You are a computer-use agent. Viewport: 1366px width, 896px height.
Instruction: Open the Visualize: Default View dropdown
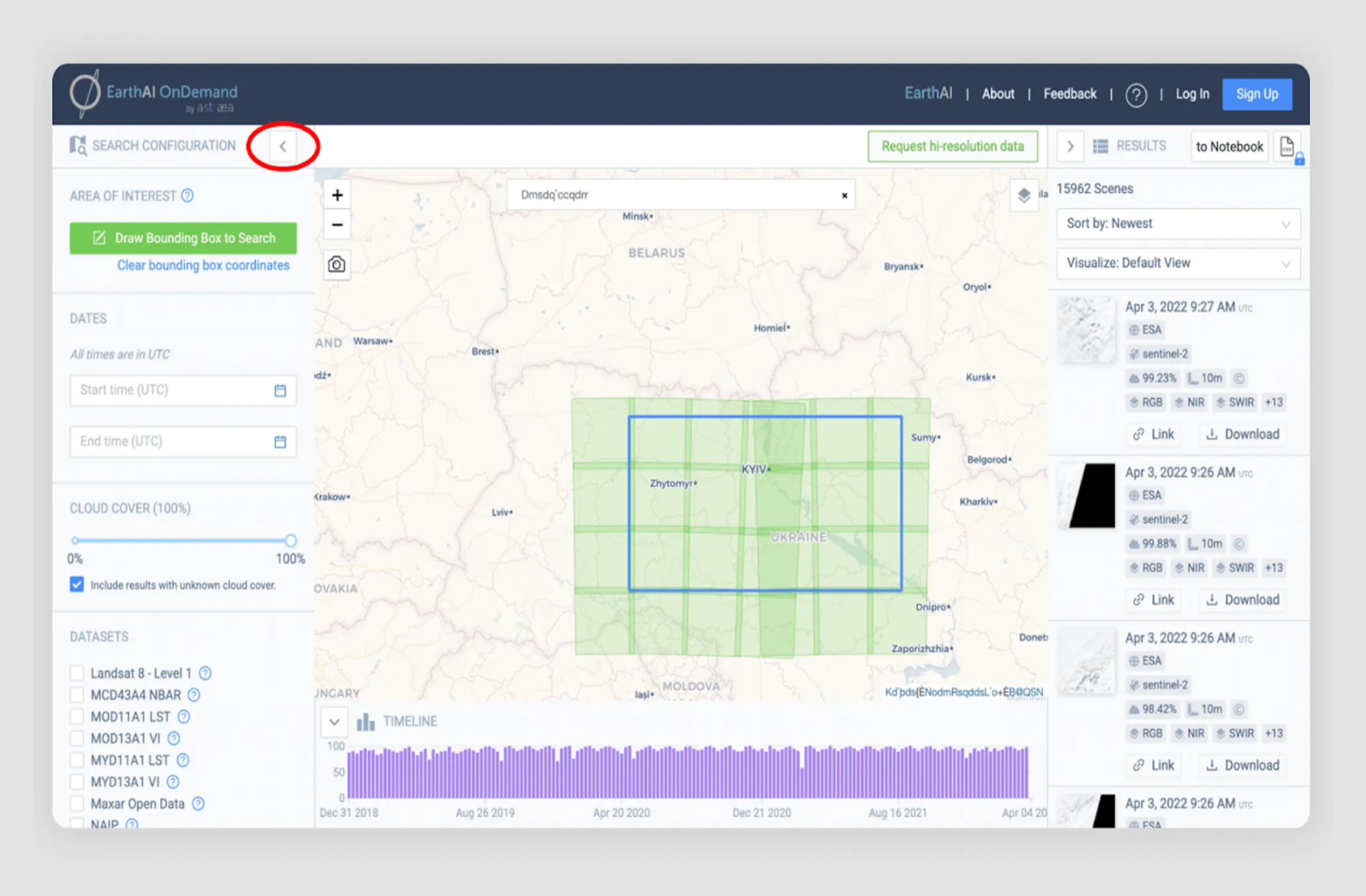click(x=1178, y=263)
